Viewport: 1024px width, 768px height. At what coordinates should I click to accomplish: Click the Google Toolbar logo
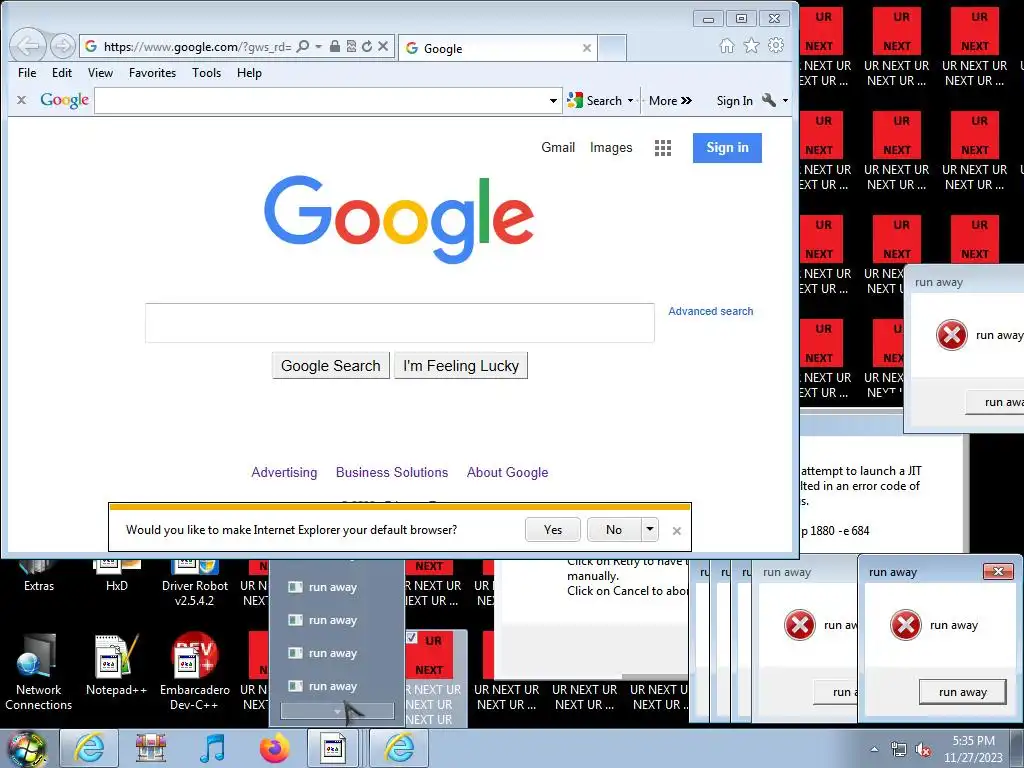pos(64,100)
